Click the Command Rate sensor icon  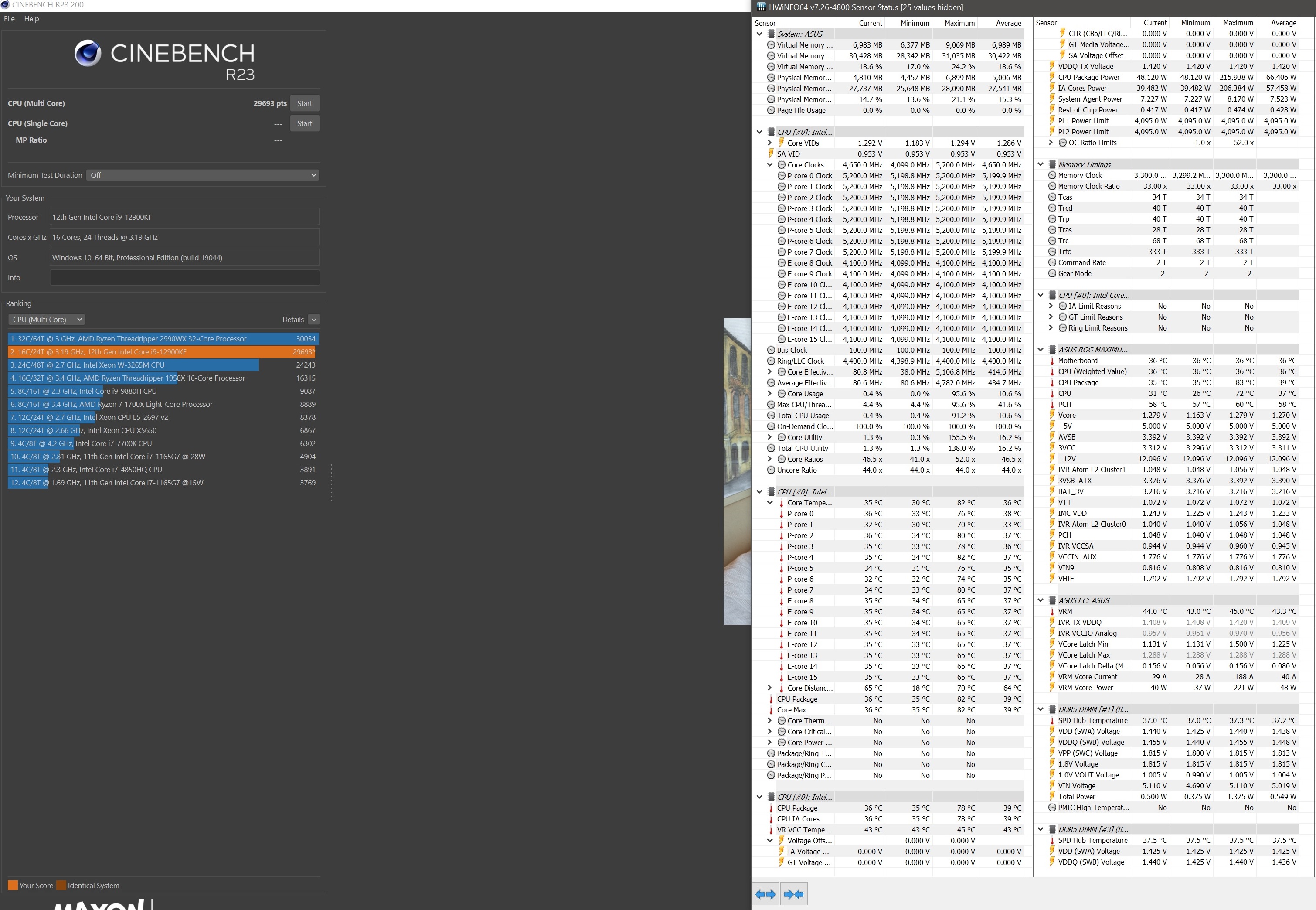(x=1052, y=263)
